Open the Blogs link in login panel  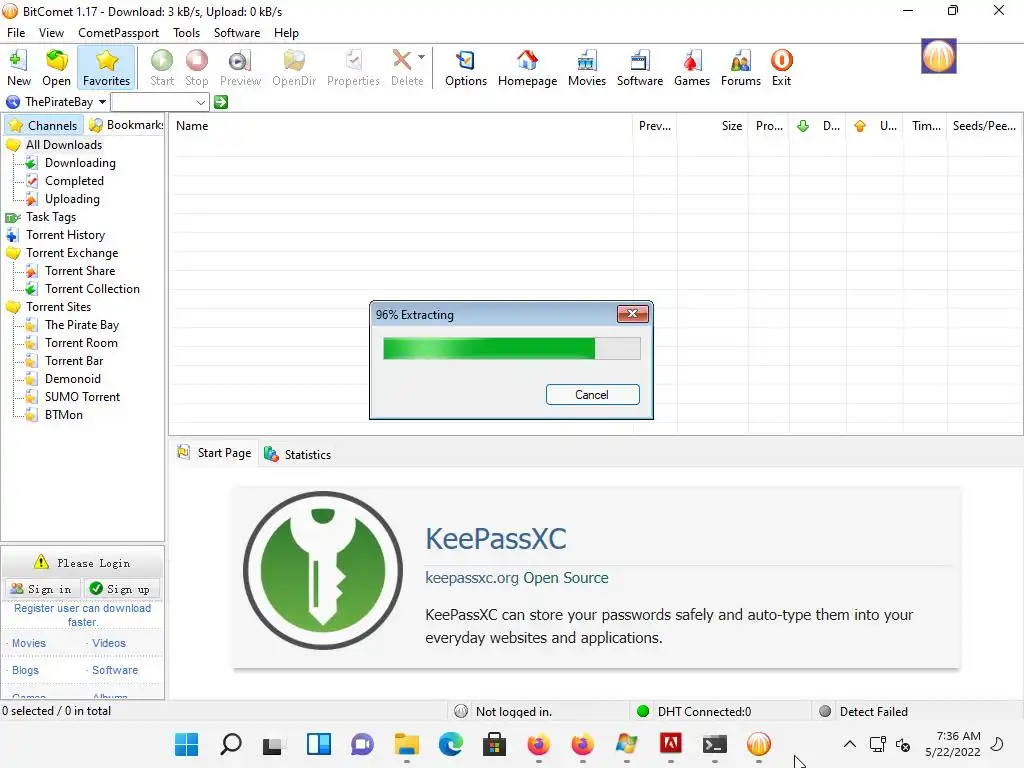coord(25,671)
